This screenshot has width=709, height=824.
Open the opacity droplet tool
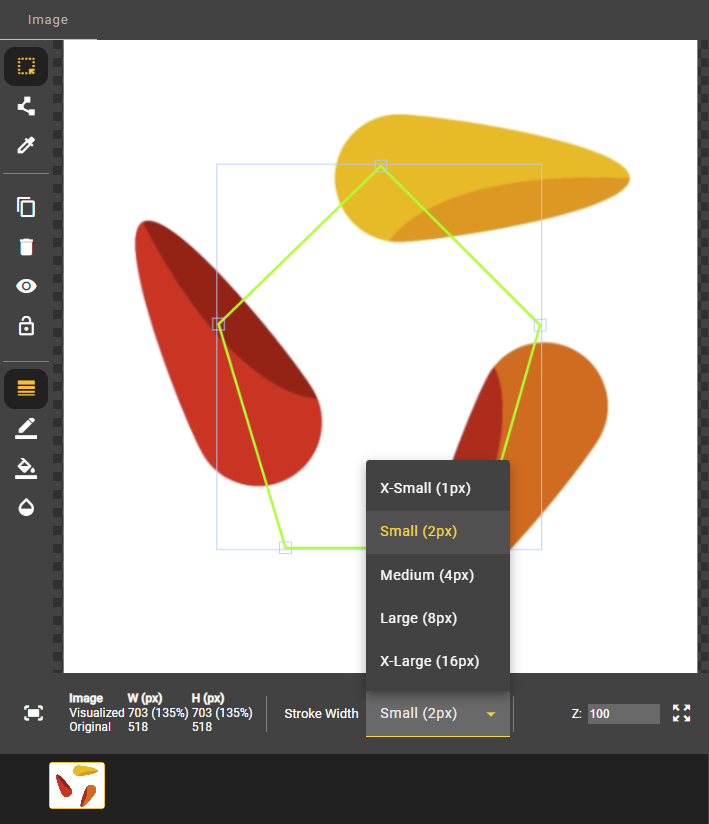tap(26, 507)
